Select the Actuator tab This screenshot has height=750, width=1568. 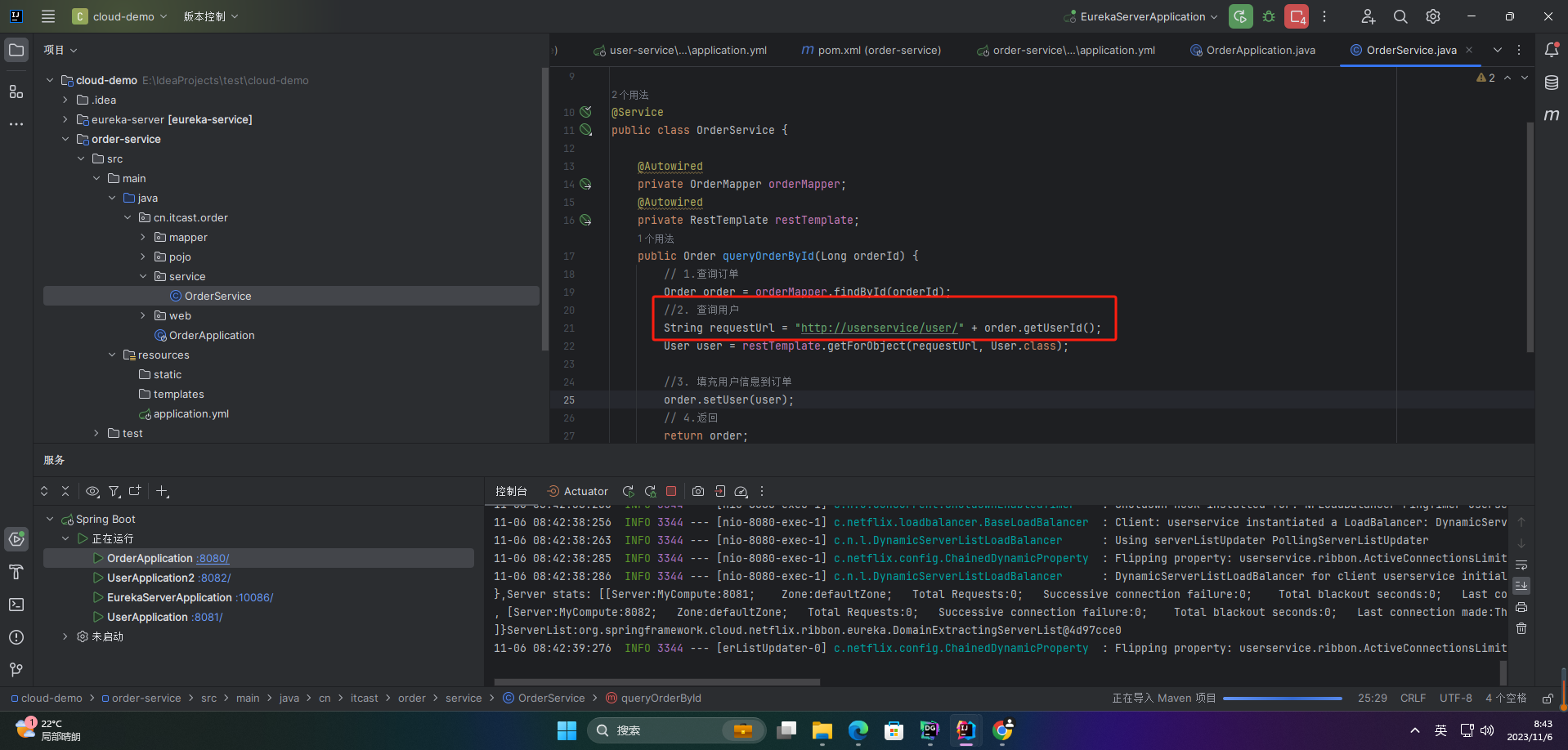578,491
